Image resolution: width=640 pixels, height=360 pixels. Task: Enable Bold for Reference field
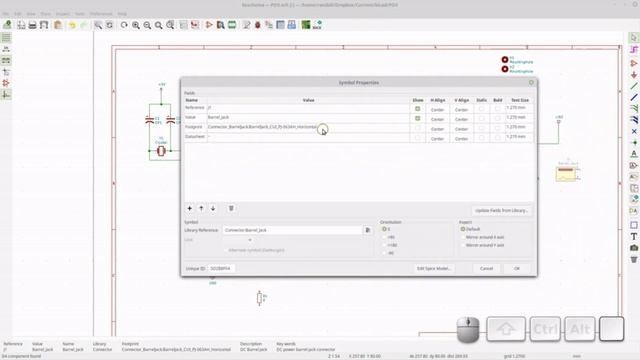pos(498,109)
